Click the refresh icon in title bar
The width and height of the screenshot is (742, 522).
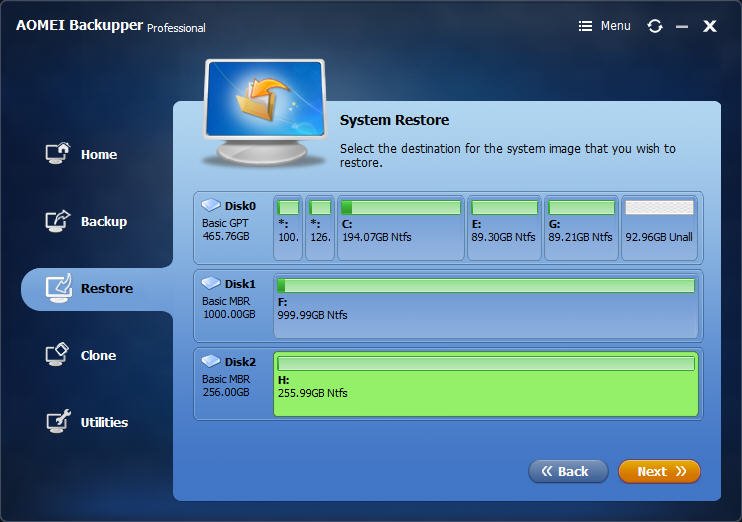point(655,26)
